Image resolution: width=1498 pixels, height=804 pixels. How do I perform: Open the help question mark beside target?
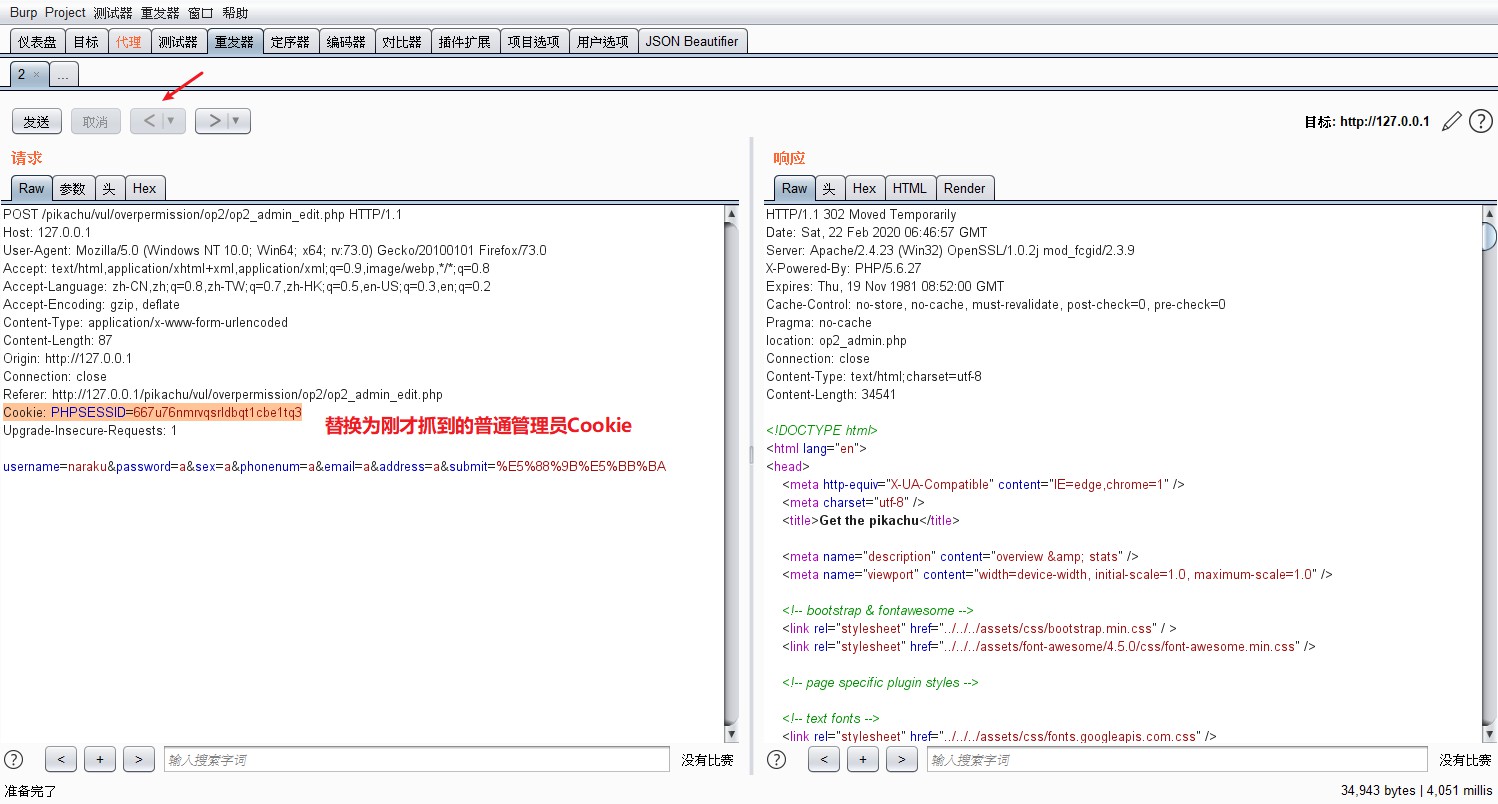pos(1480,121)
